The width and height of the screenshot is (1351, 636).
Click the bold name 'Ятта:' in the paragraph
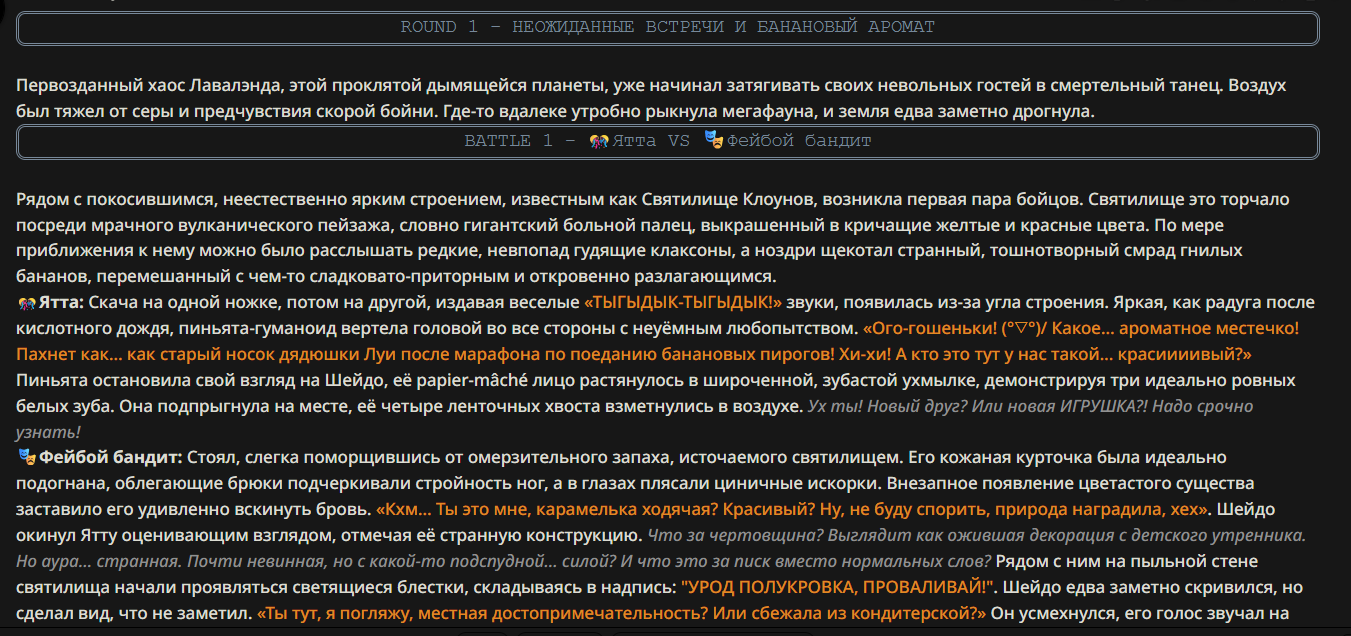[x=62, y=302]
